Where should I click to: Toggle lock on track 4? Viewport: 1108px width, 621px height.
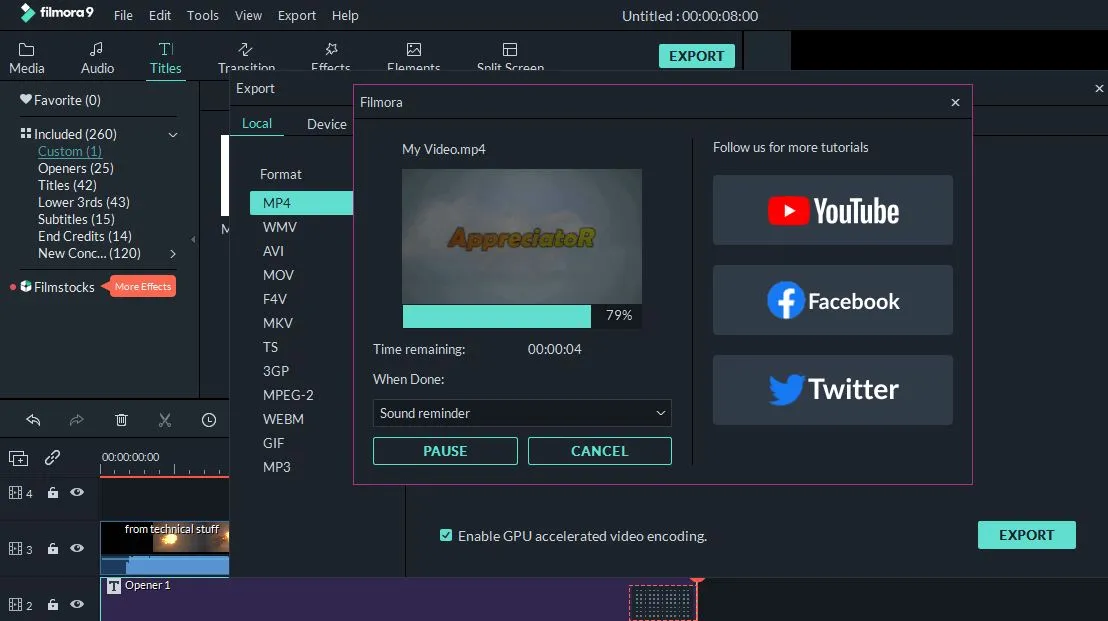click(x=53, y=492)
